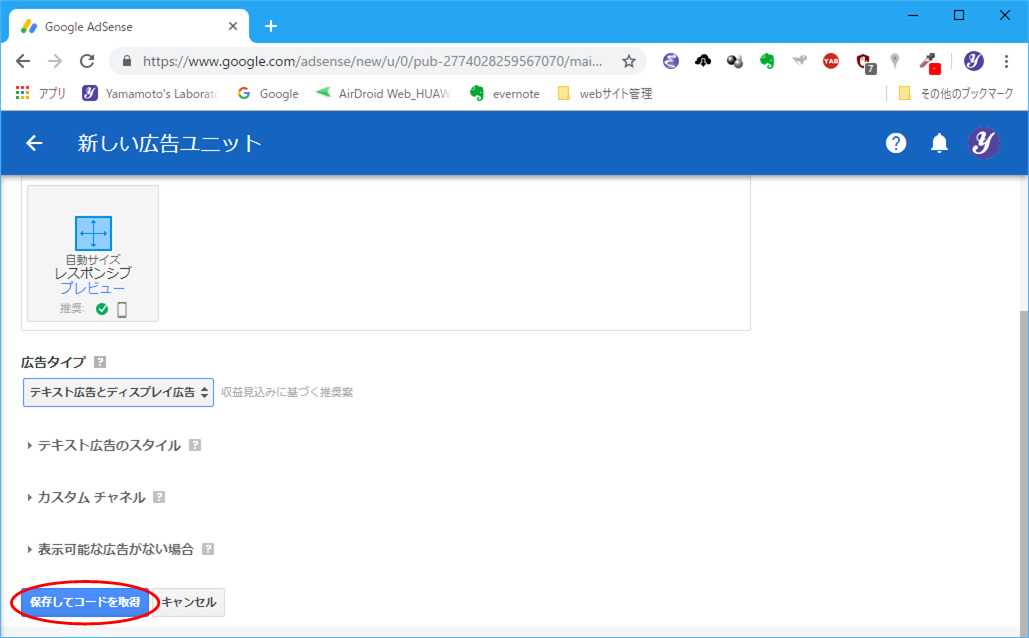Viewport: 1029px width, 638px height.
Task: Click the site lock icon in address bar
Action: [127, 61]
